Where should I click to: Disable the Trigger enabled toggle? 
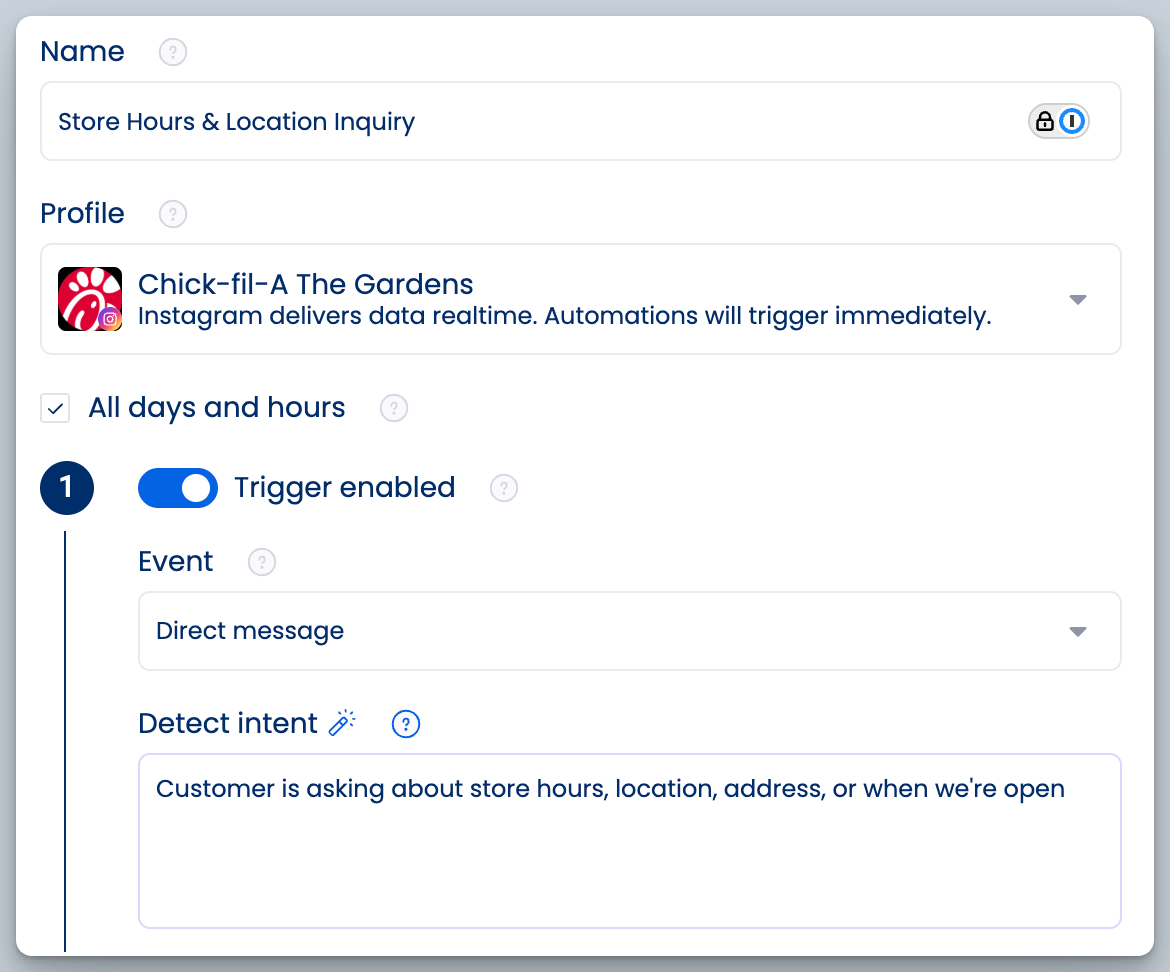[178, 488]
